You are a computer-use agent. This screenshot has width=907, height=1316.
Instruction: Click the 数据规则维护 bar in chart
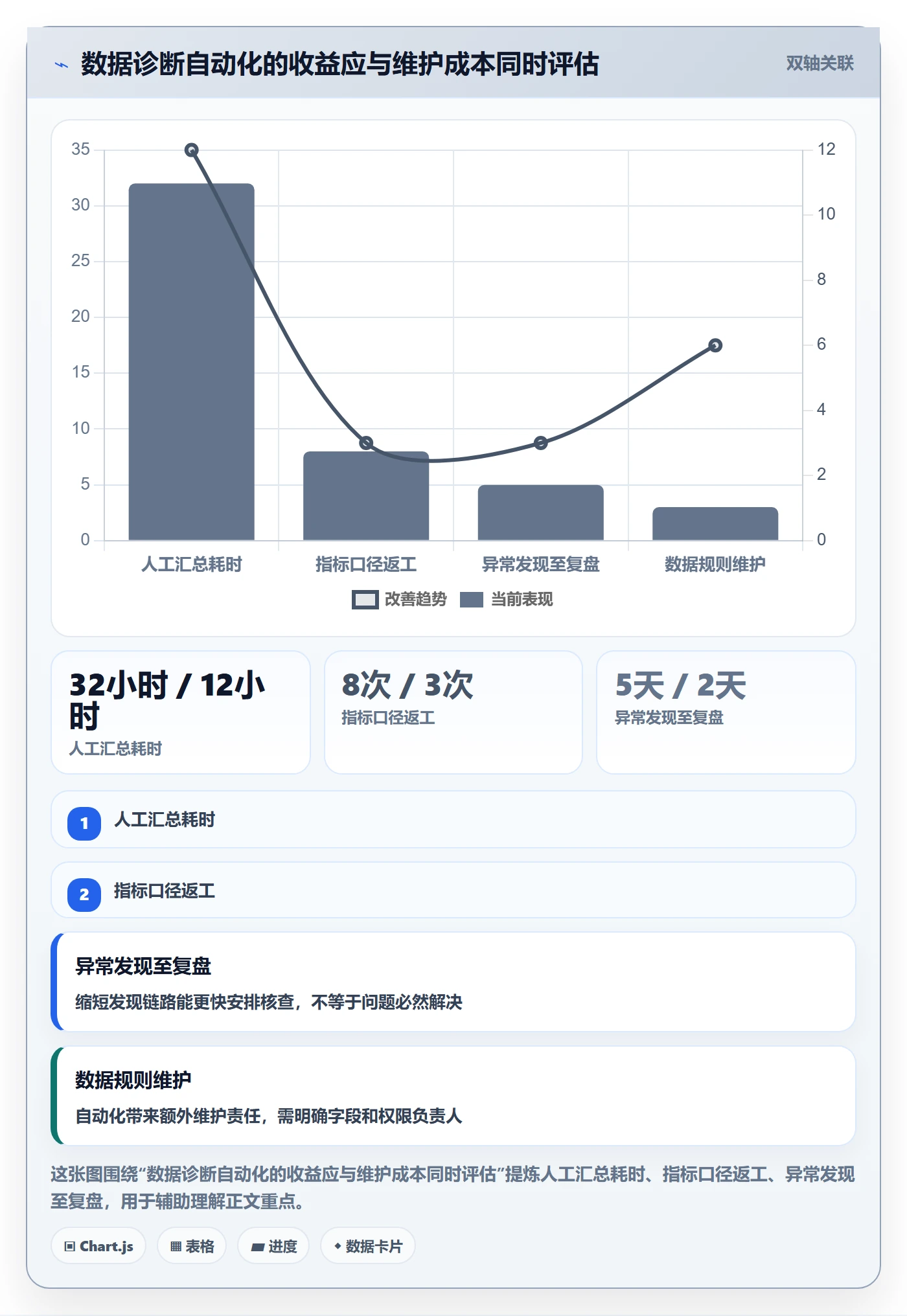click(715, 523)
